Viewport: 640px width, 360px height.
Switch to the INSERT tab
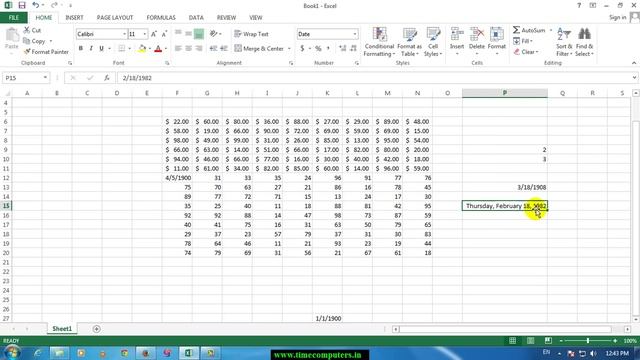click(x=74, y=18)
